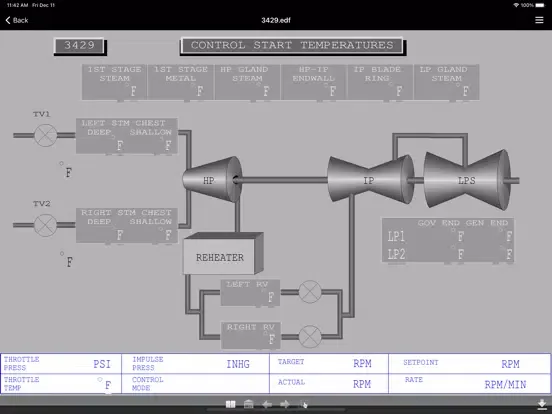Click the Left RV valve symbol
This screenshot has height=414, width=552.
pos(310,292)
